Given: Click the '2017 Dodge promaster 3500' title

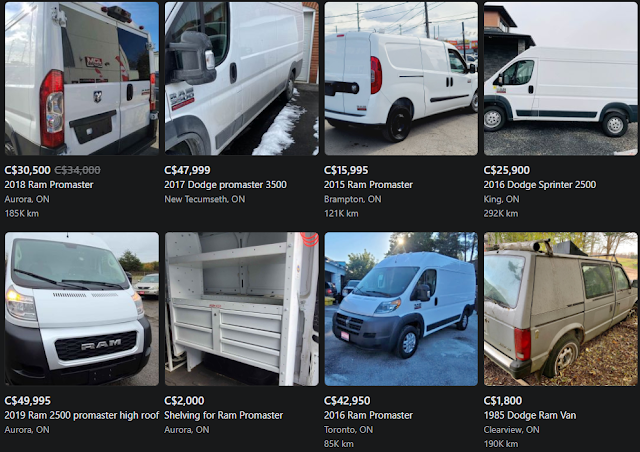Looking at the screenshot, I should pyautogui.click(x=225, y=185).
